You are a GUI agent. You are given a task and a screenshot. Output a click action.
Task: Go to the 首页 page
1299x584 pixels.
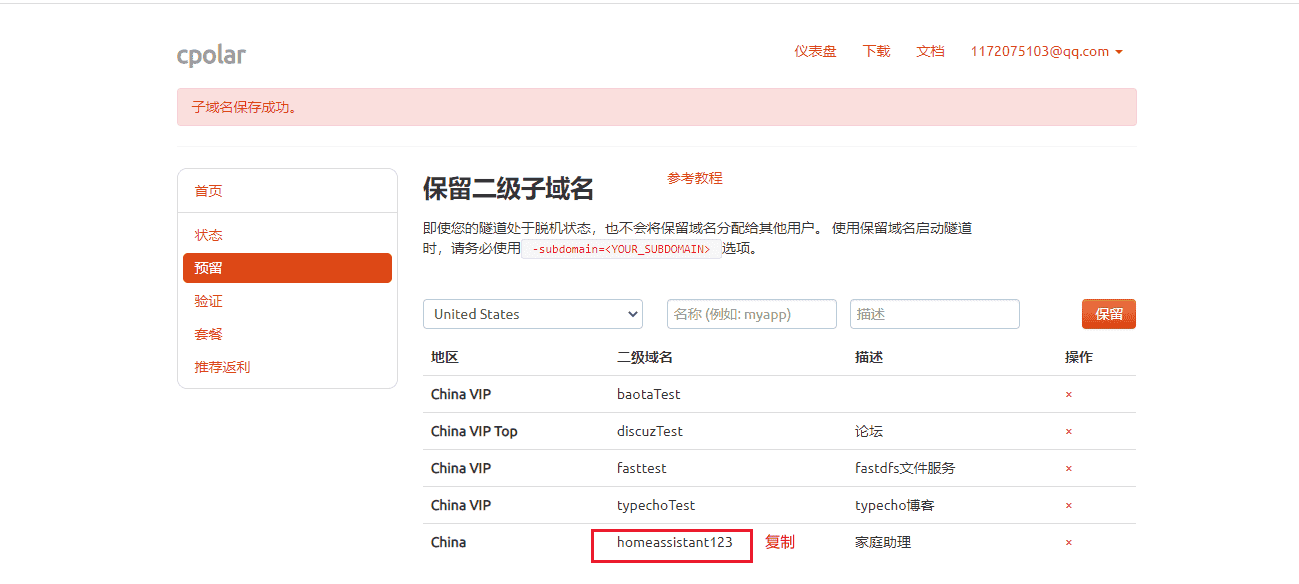(x=208, y=190)
